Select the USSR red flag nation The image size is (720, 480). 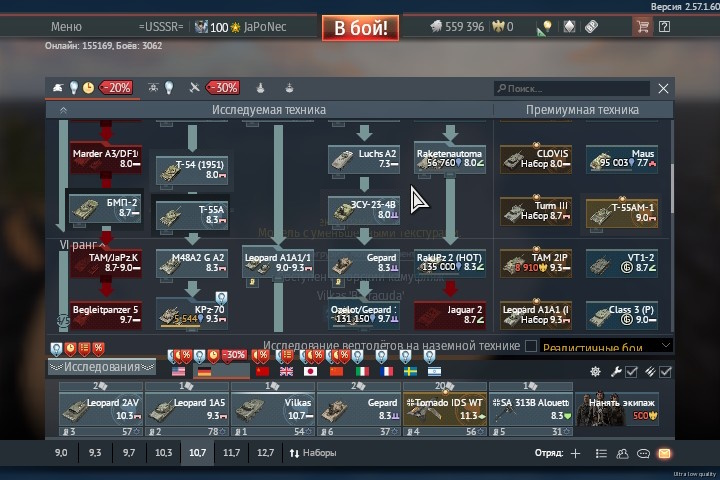click(x=262, y=371)
